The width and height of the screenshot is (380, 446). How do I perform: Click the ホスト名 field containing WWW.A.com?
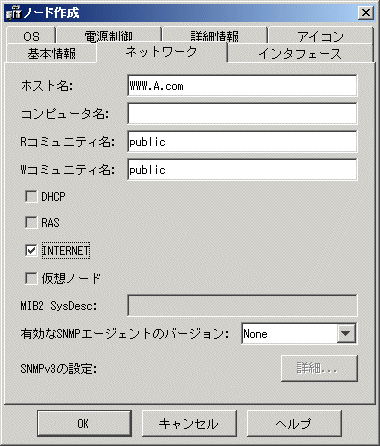coord(242,86)
